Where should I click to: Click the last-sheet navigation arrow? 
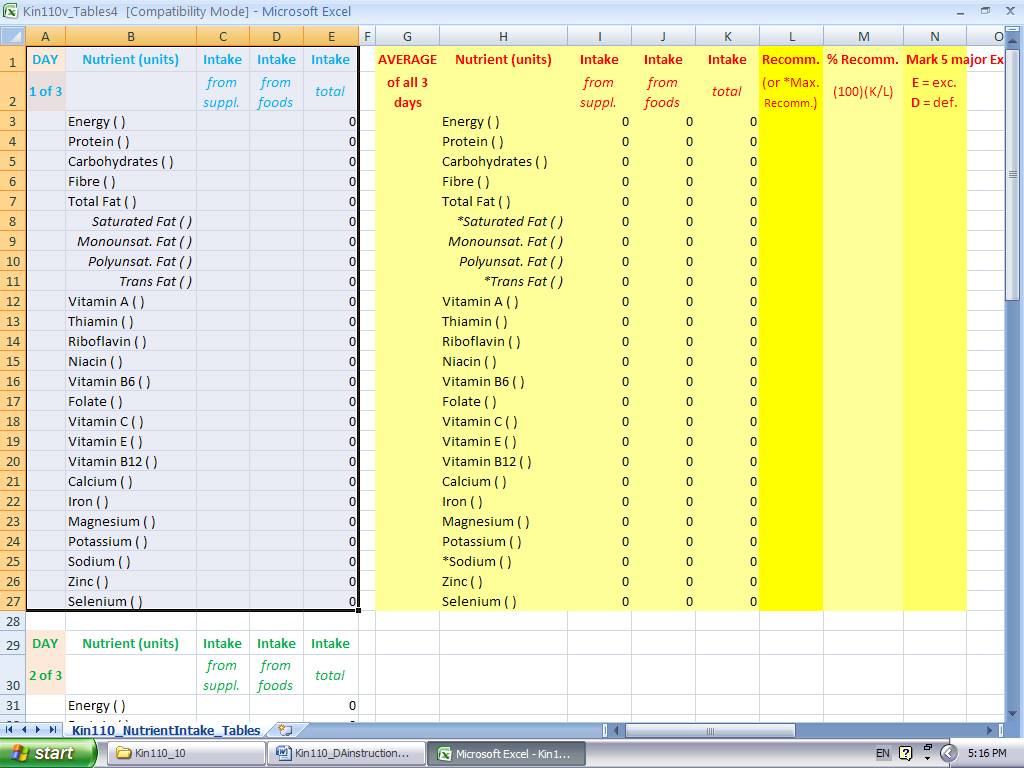tap(54, 729)
